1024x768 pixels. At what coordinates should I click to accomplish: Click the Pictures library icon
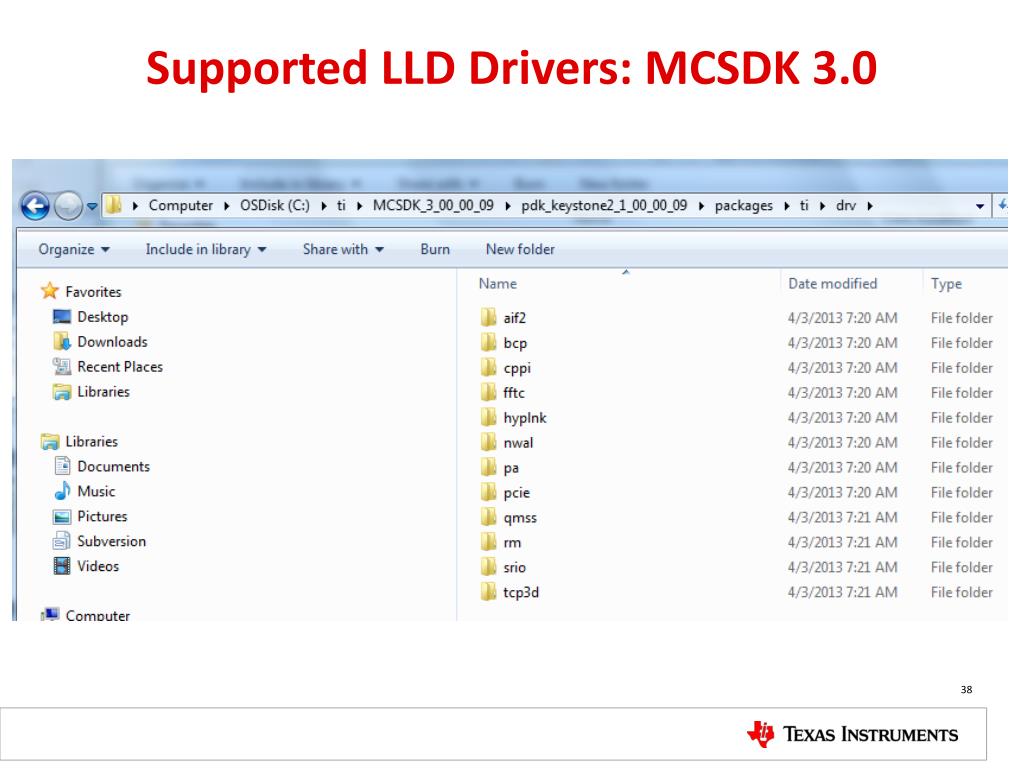(62, 517)
